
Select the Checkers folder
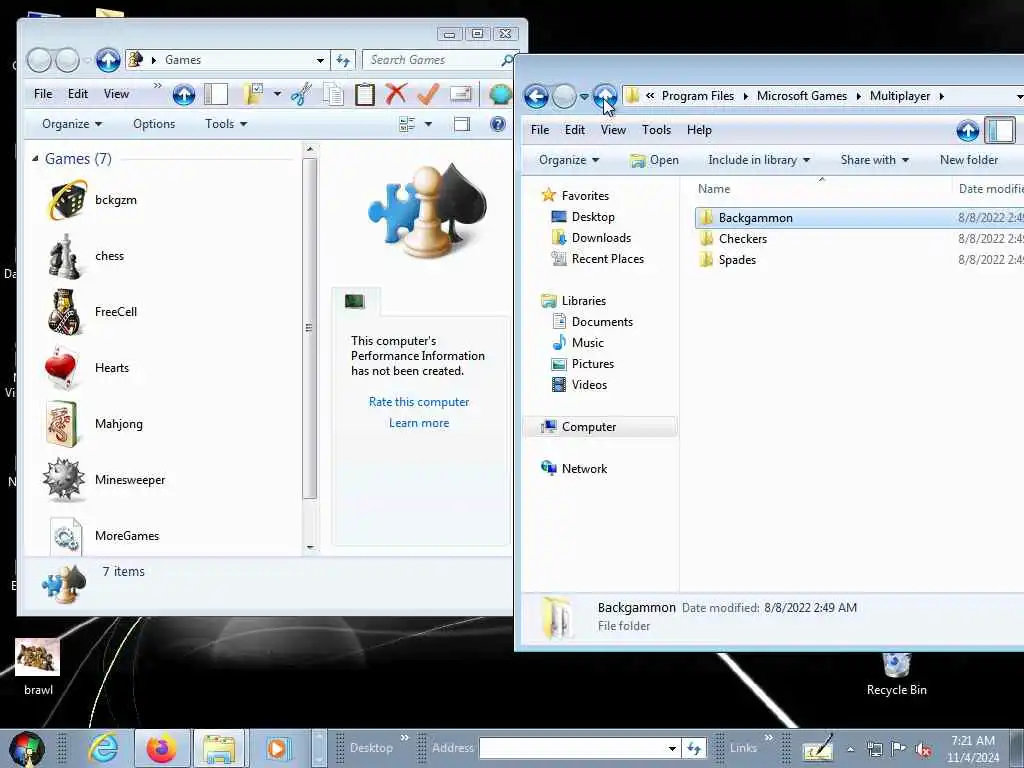pos(743,239)
